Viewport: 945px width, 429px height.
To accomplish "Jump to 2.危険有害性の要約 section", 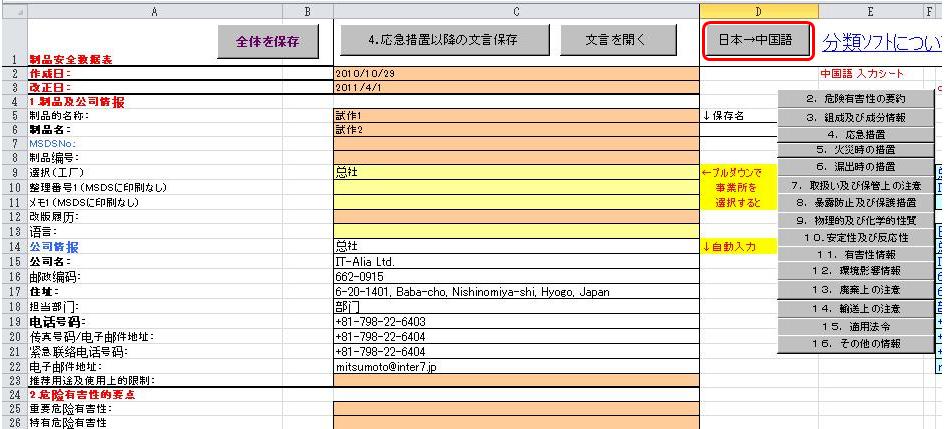I will click(855, 98).
